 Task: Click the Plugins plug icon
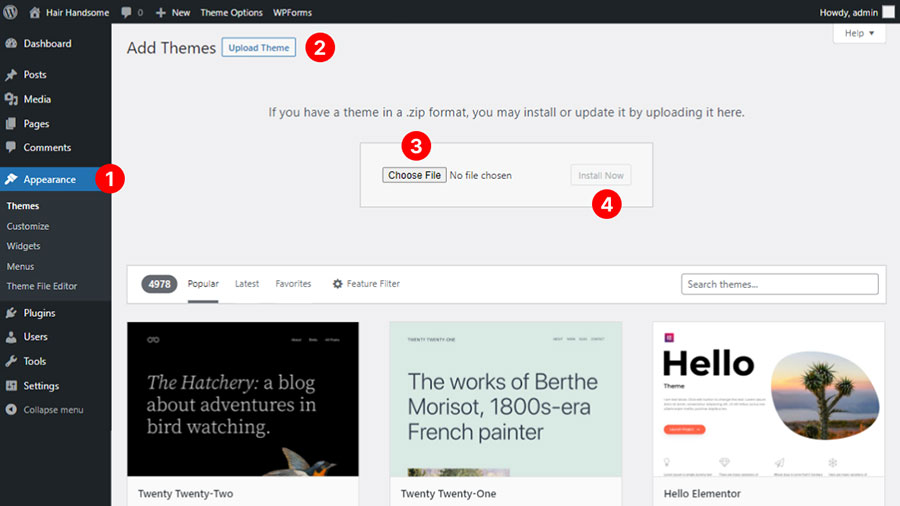coord(11,313)
